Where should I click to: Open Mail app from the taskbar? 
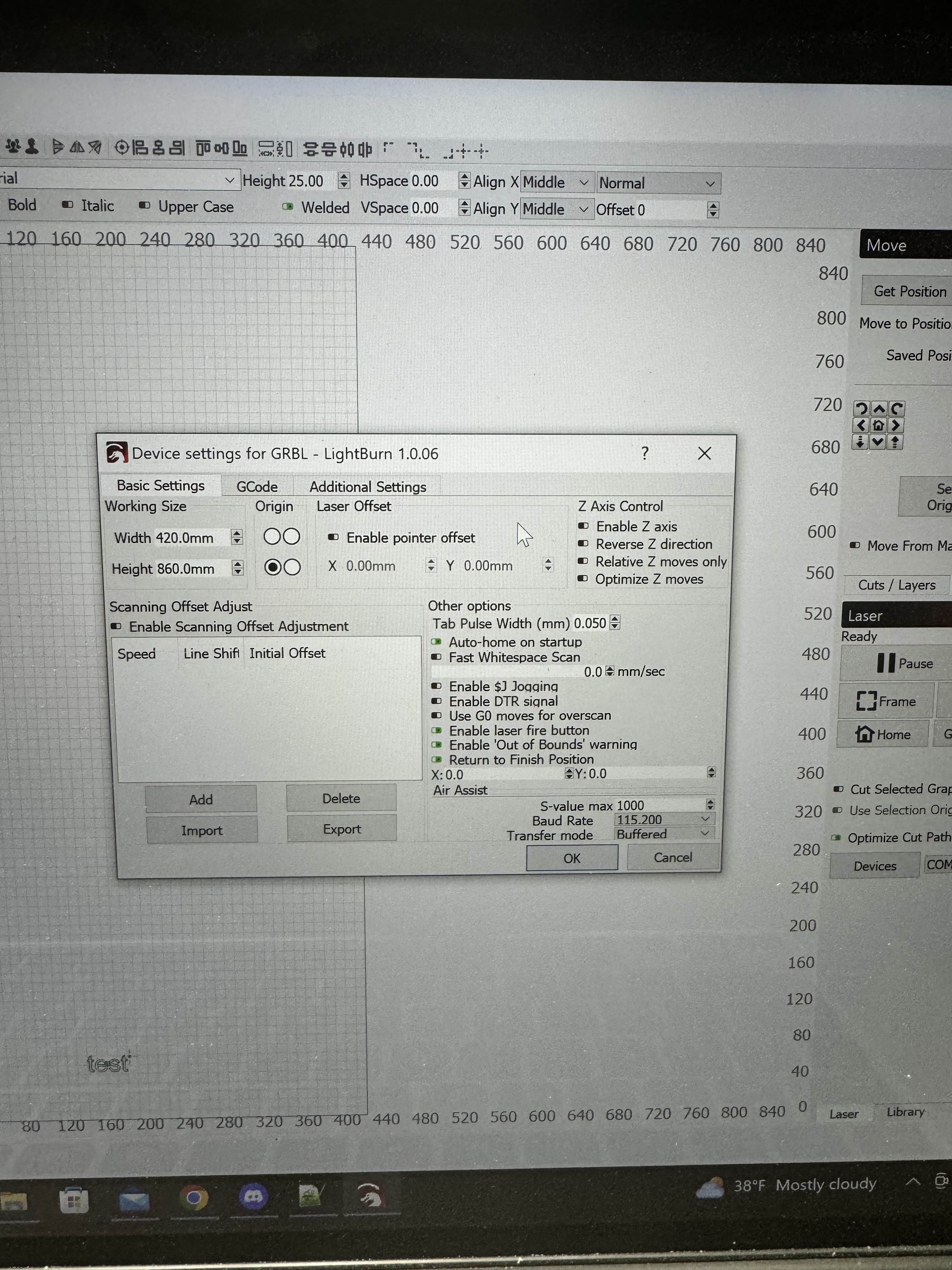[x=134, y=1199]
